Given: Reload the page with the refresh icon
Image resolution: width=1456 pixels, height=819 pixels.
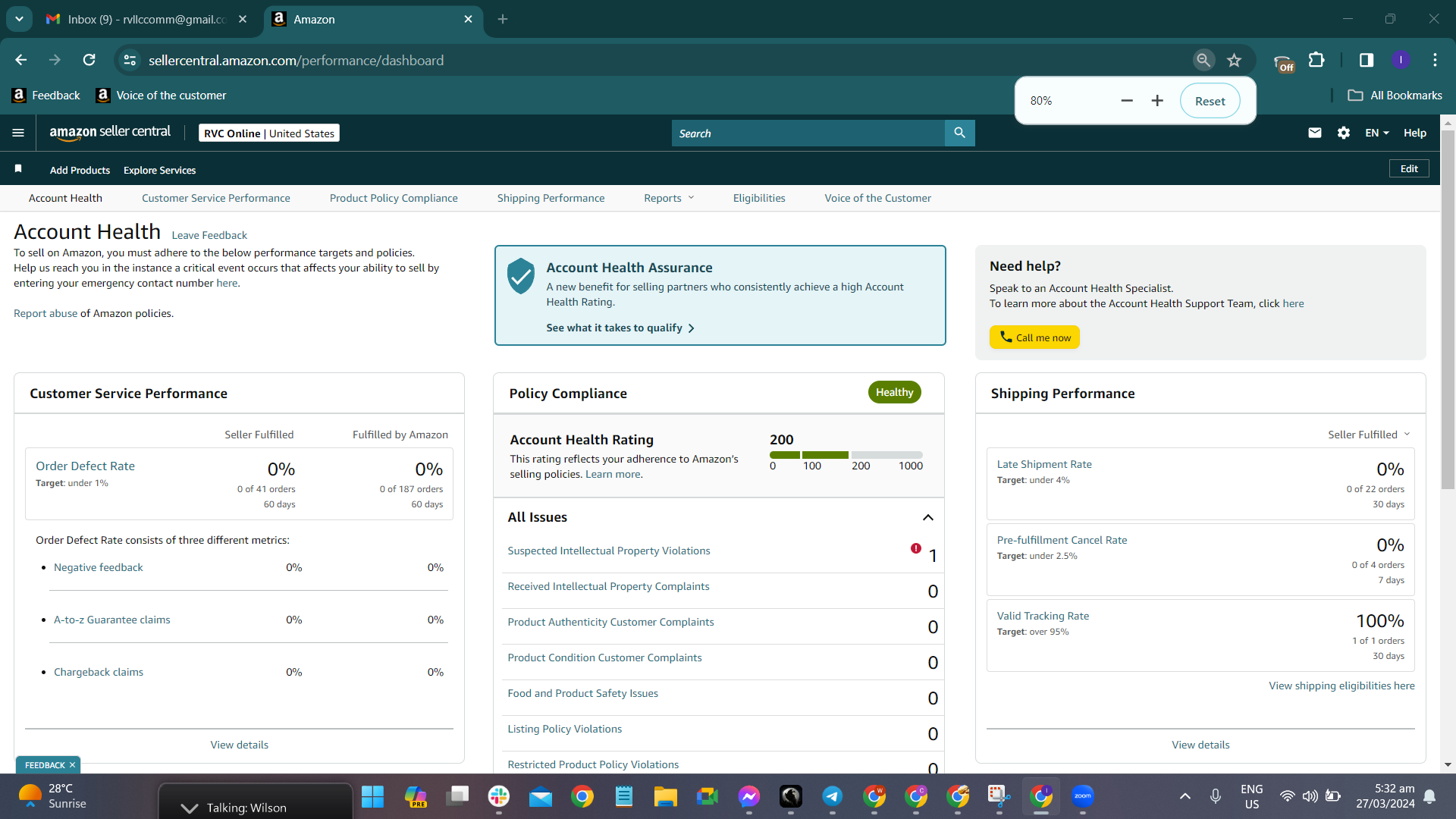Looking at the screenshot, I should (x=89, y=60).
